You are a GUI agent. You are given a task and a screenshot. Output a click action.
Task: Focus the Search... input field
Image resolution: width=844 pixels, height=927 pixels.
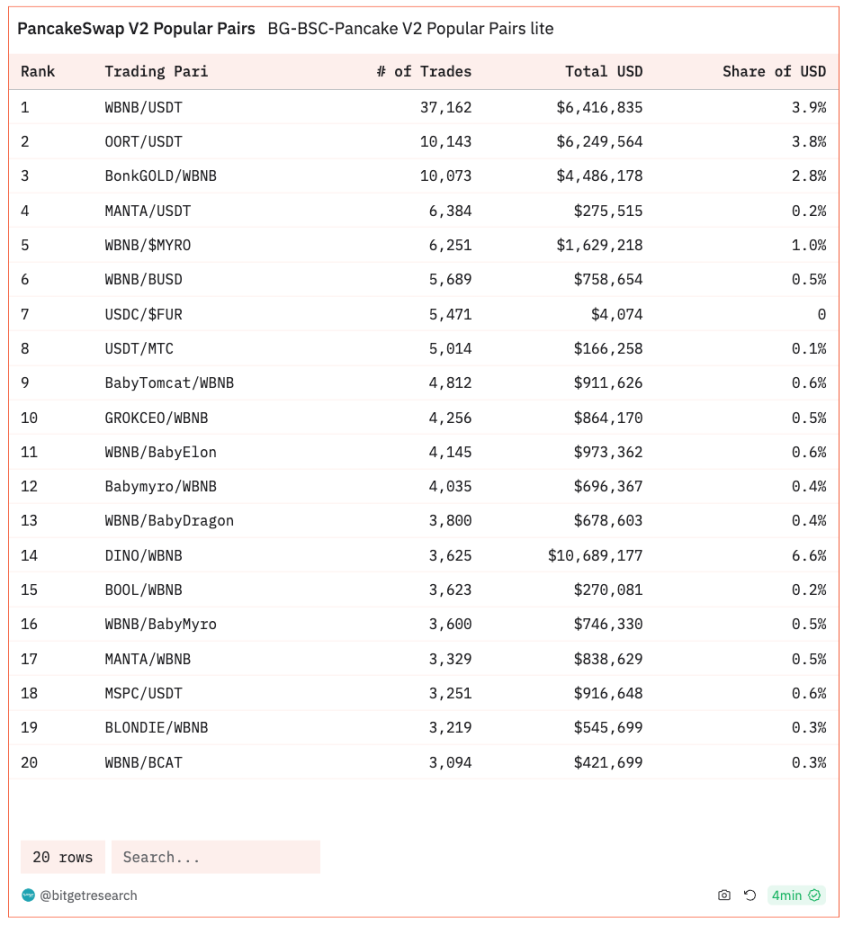pos(216,857)
